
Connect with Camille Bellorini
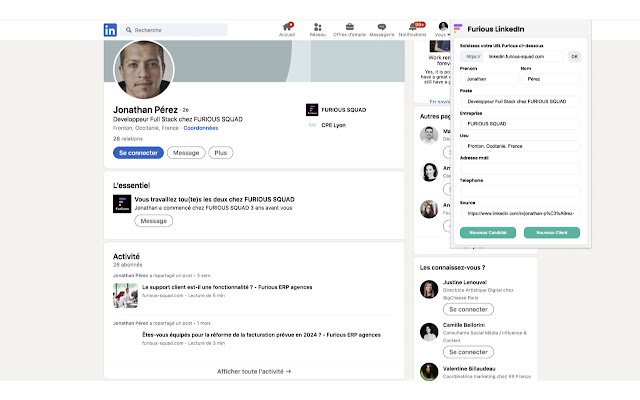pos(468,352)
